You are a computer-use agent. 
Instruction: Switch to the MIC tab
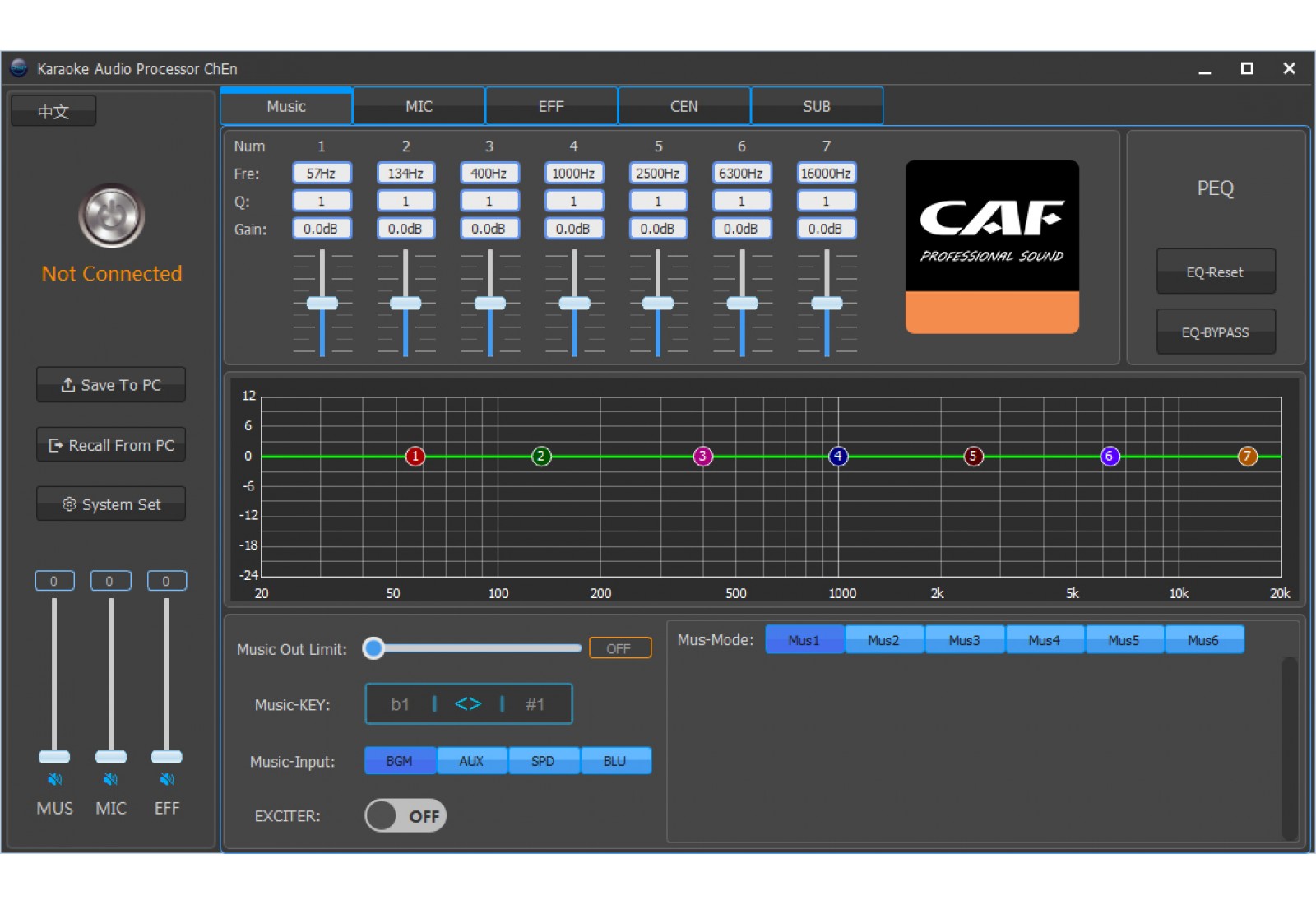pos(419,106)
